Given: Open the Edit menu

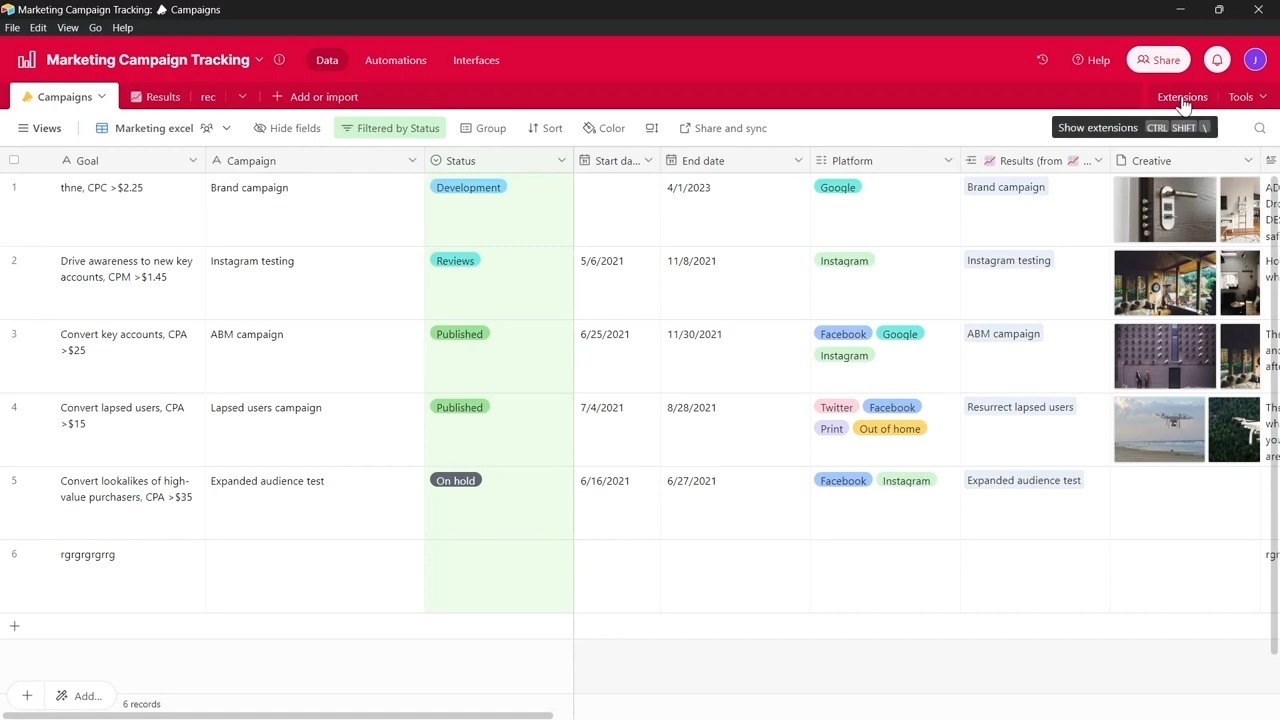Looking at the screenshot, I should [x=38, y=28].
